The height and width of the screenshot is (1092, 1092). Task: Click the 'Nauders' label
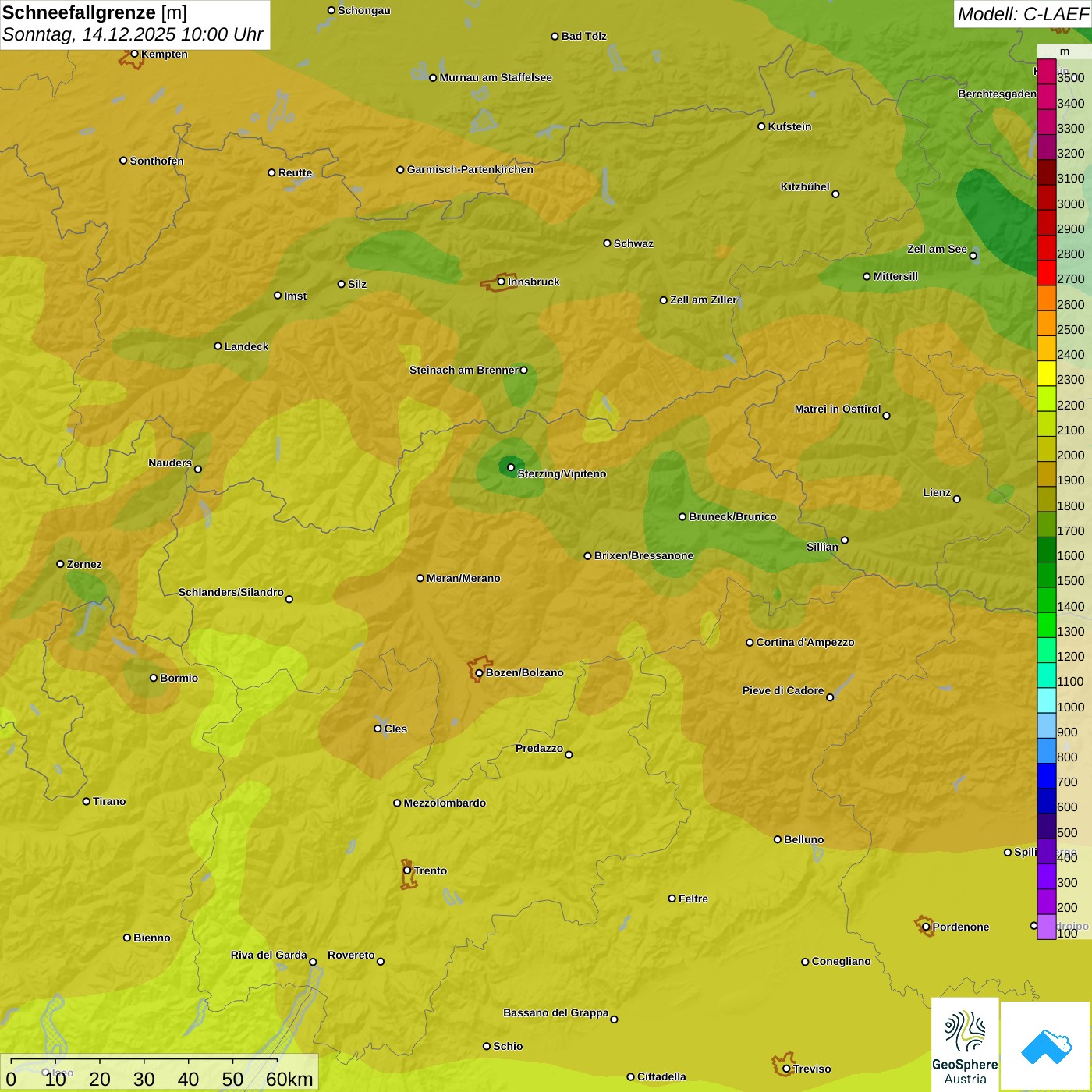tap(170, 463)
